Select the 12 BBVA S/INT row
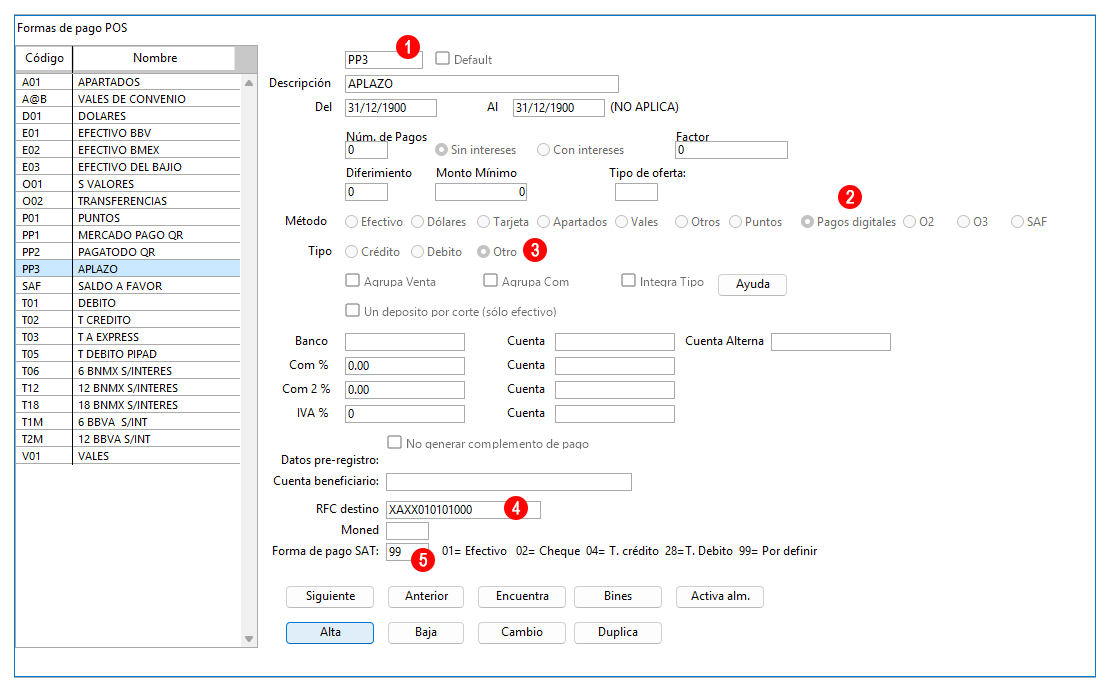The width and height of the screenshot is (1110, 692). pyautogui.click(x=128, y=439)
